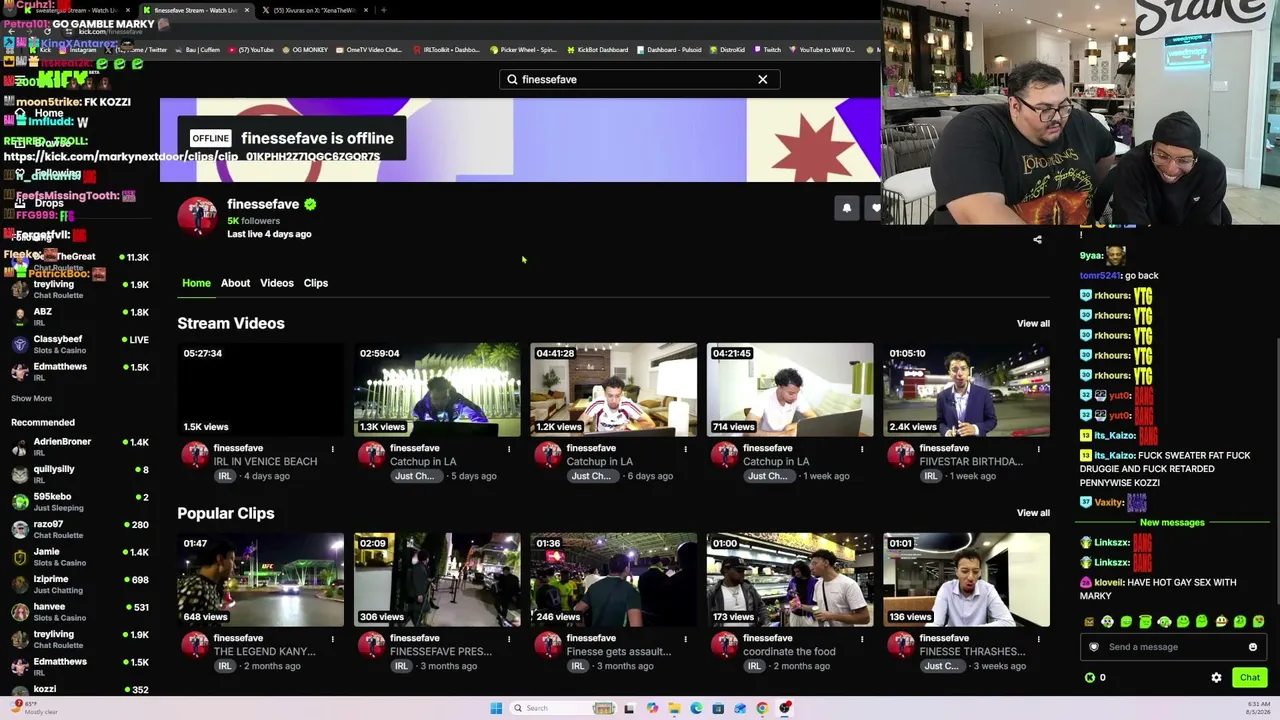Image resolution: width=1280 pixels, height=720 pixels.
Task: Click the green Chat send button
Action: (x=1250, y=678)
